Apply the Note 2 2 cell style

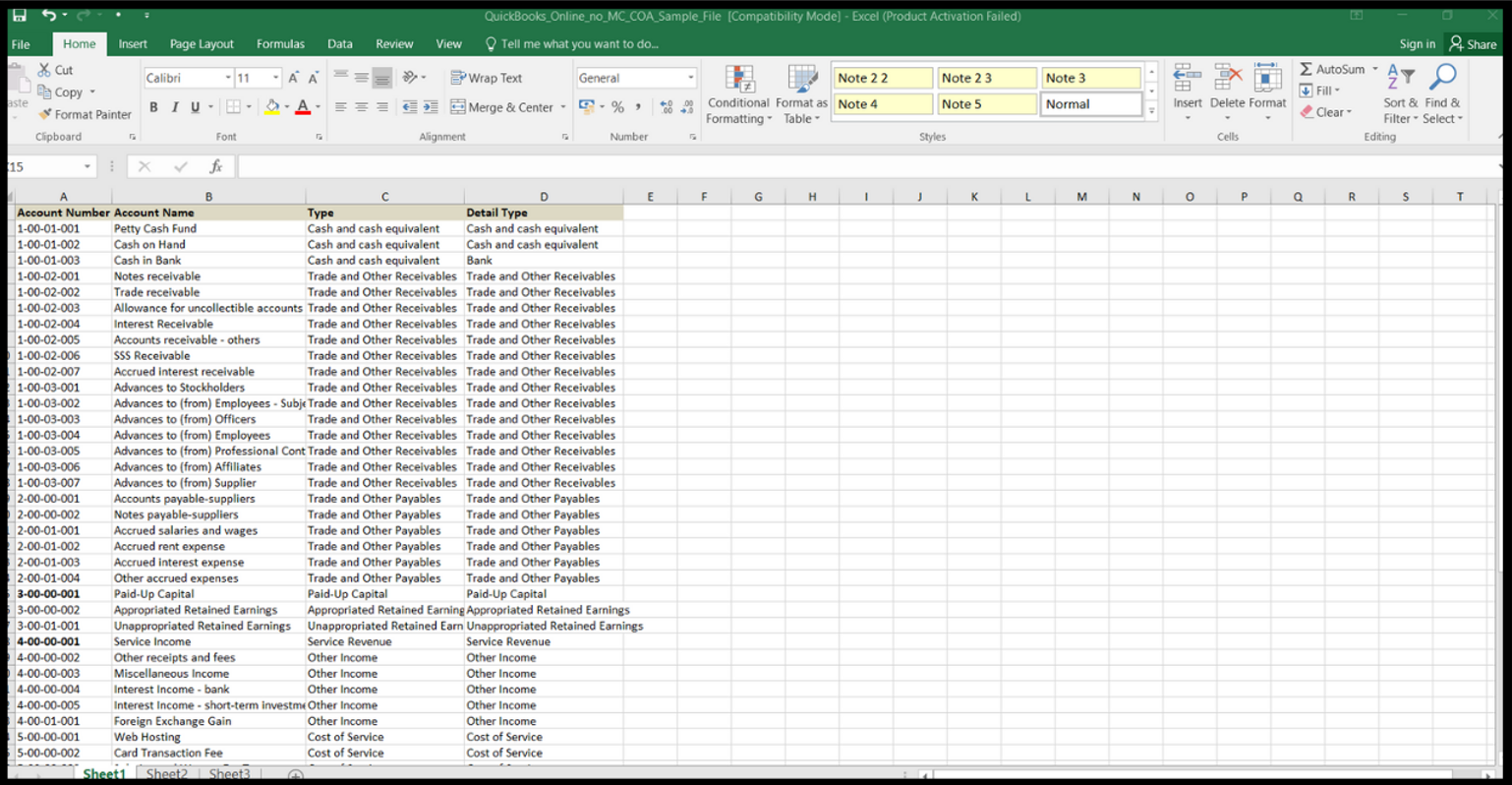(883, 78)
